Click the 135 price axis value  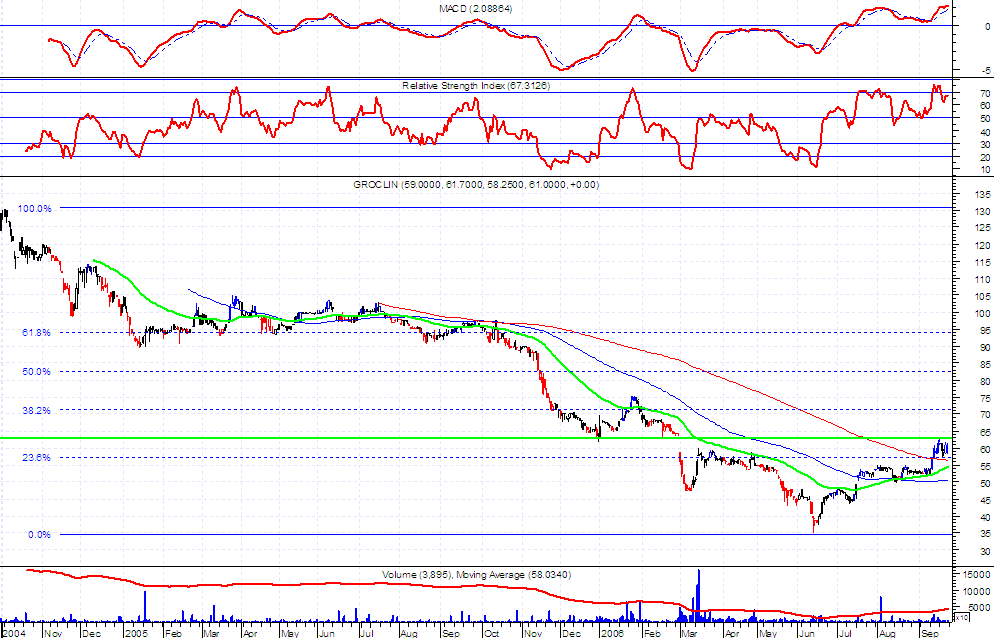[984, 195]
